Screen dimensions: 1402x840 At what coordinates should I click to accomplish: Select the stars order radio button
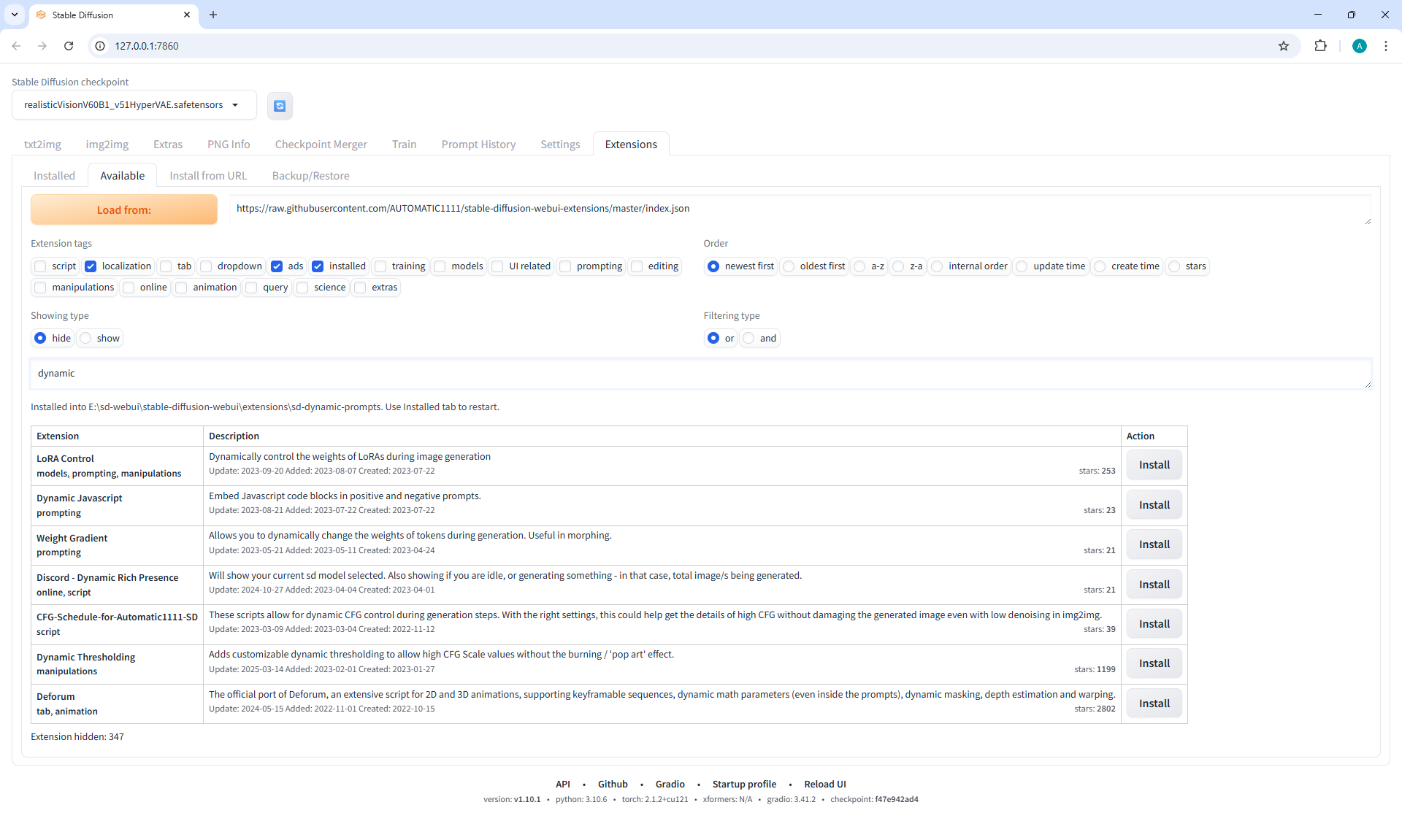point(1174,266)
